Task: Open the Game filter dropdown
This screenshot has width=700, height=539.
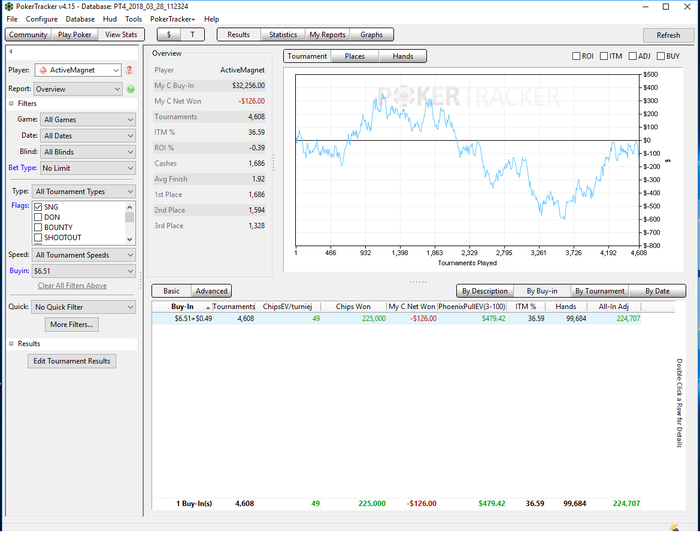Action: pyautogui.click(x=88, y=119)
